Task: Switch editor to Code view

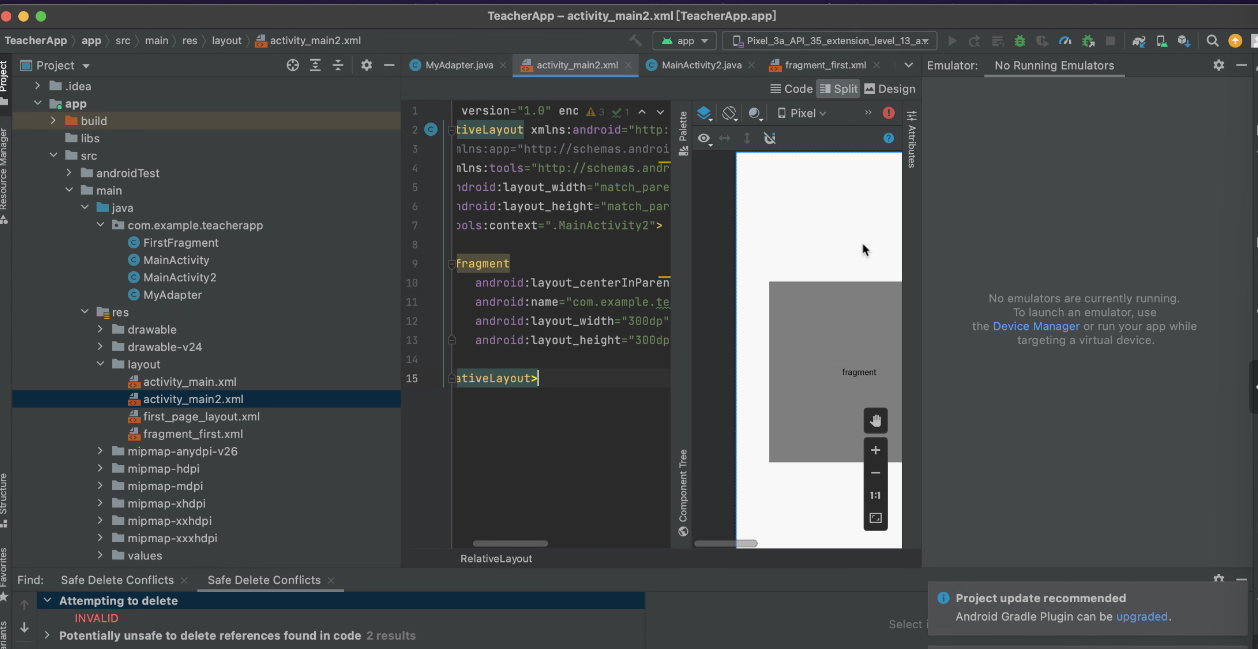Action: [791, 89]
